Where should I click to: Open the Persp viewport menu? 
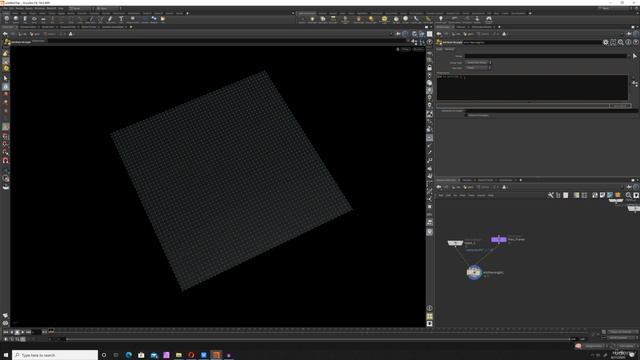point(404,49)
